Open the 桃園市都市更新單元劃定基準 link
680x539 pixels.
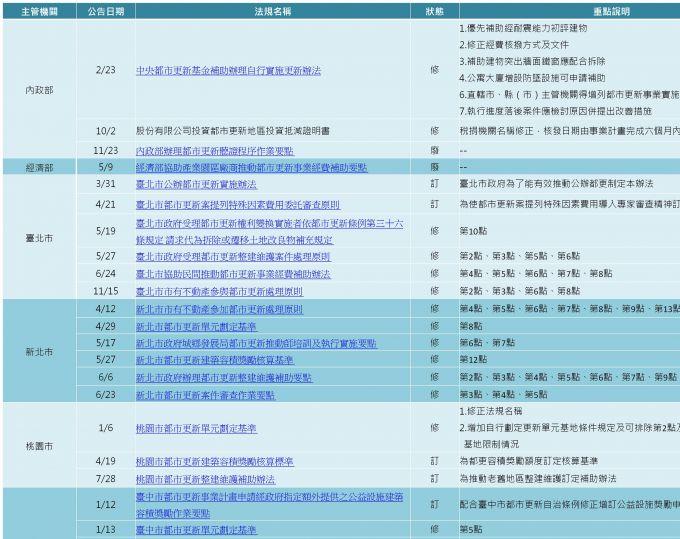[x=196, y=428]
